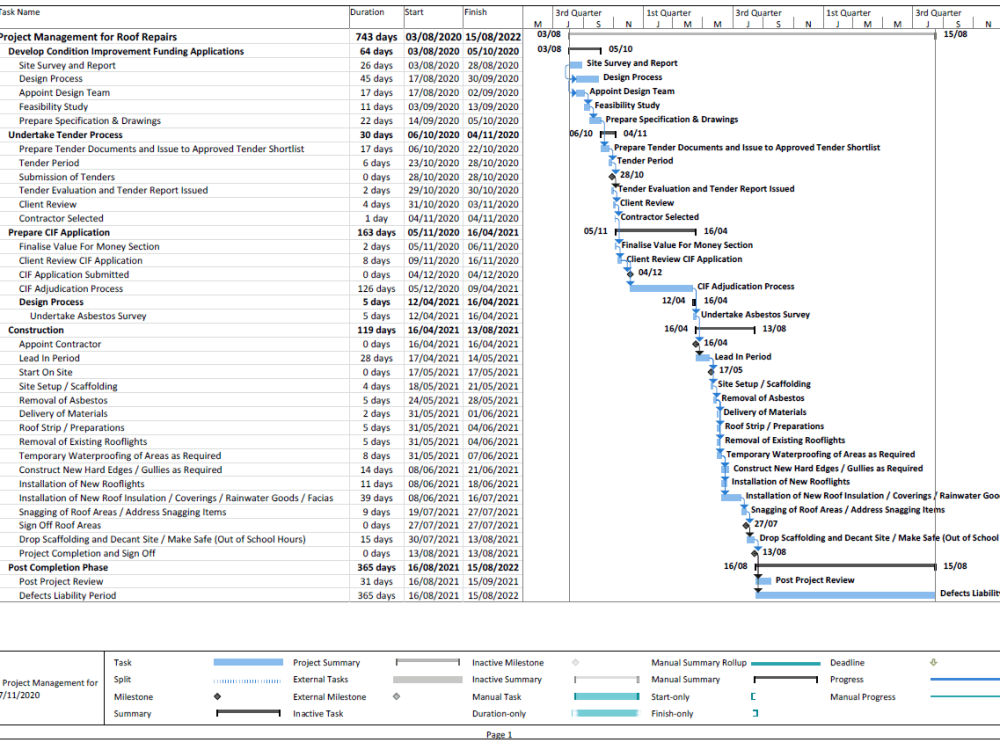
Task: Click the Finish-only bracket symbol in the legend
Action: pyautogui.click(x=756, y=713)
